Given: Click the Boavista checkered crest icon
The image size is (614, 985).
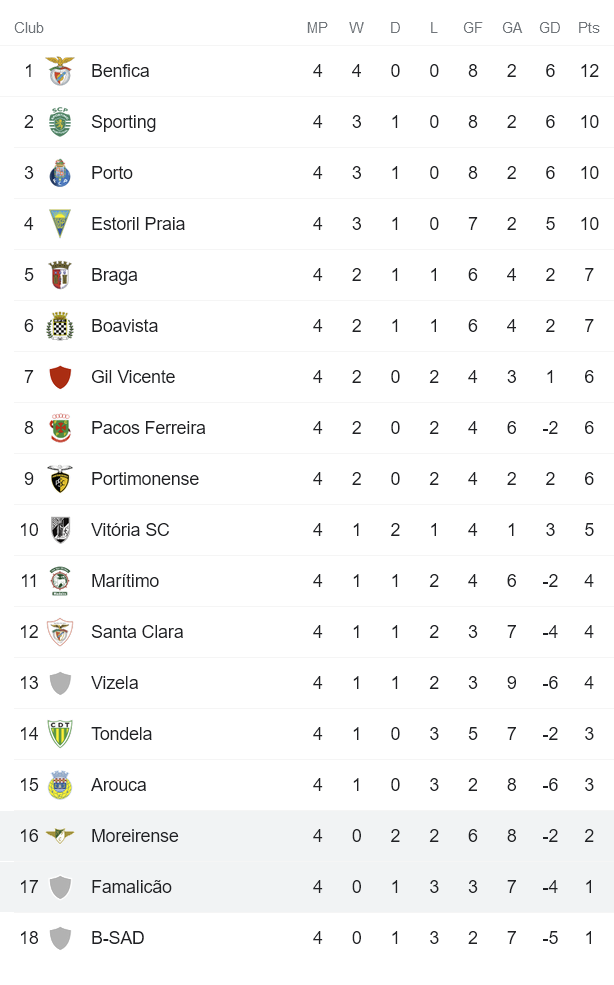Looking at the screenshot, I should [60, 326].
